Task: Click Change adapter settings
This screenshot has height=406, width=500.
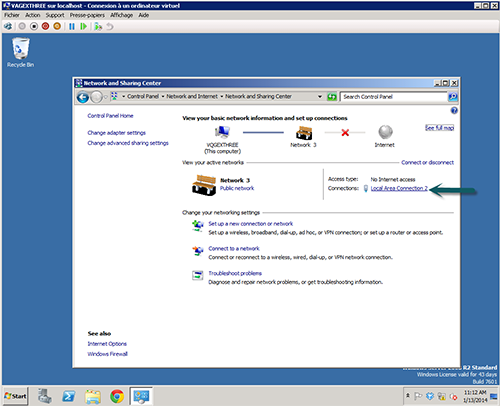Action: [116, 133]
